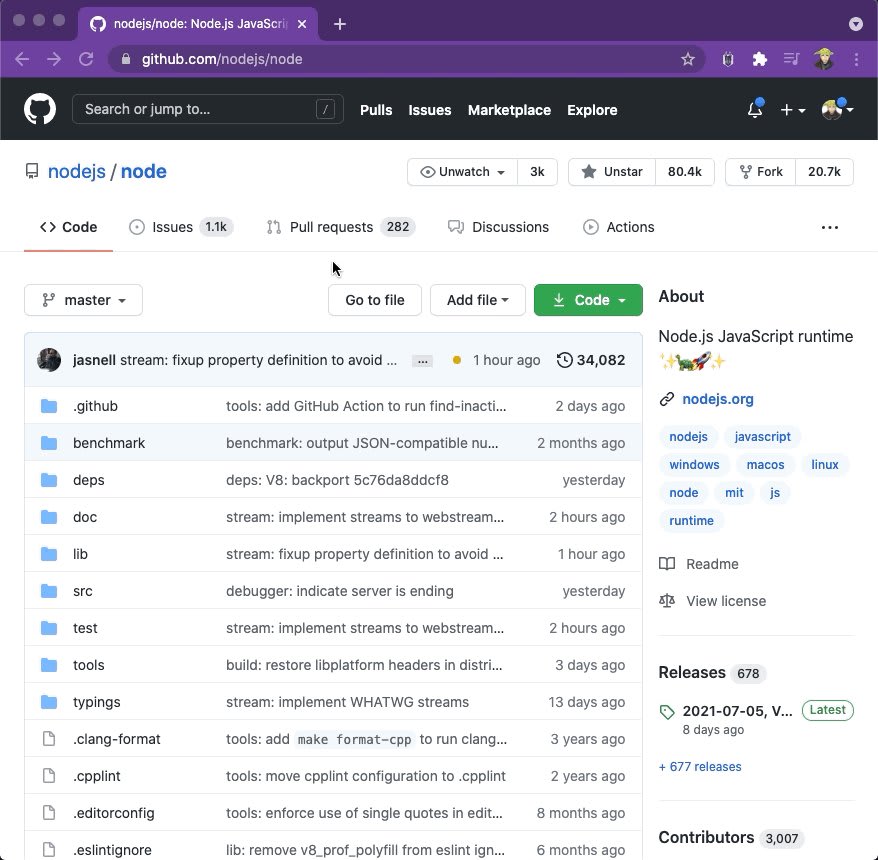Open the Chrome tab search arrow
Screen dimensions: 878x860
tap(856, 24)
